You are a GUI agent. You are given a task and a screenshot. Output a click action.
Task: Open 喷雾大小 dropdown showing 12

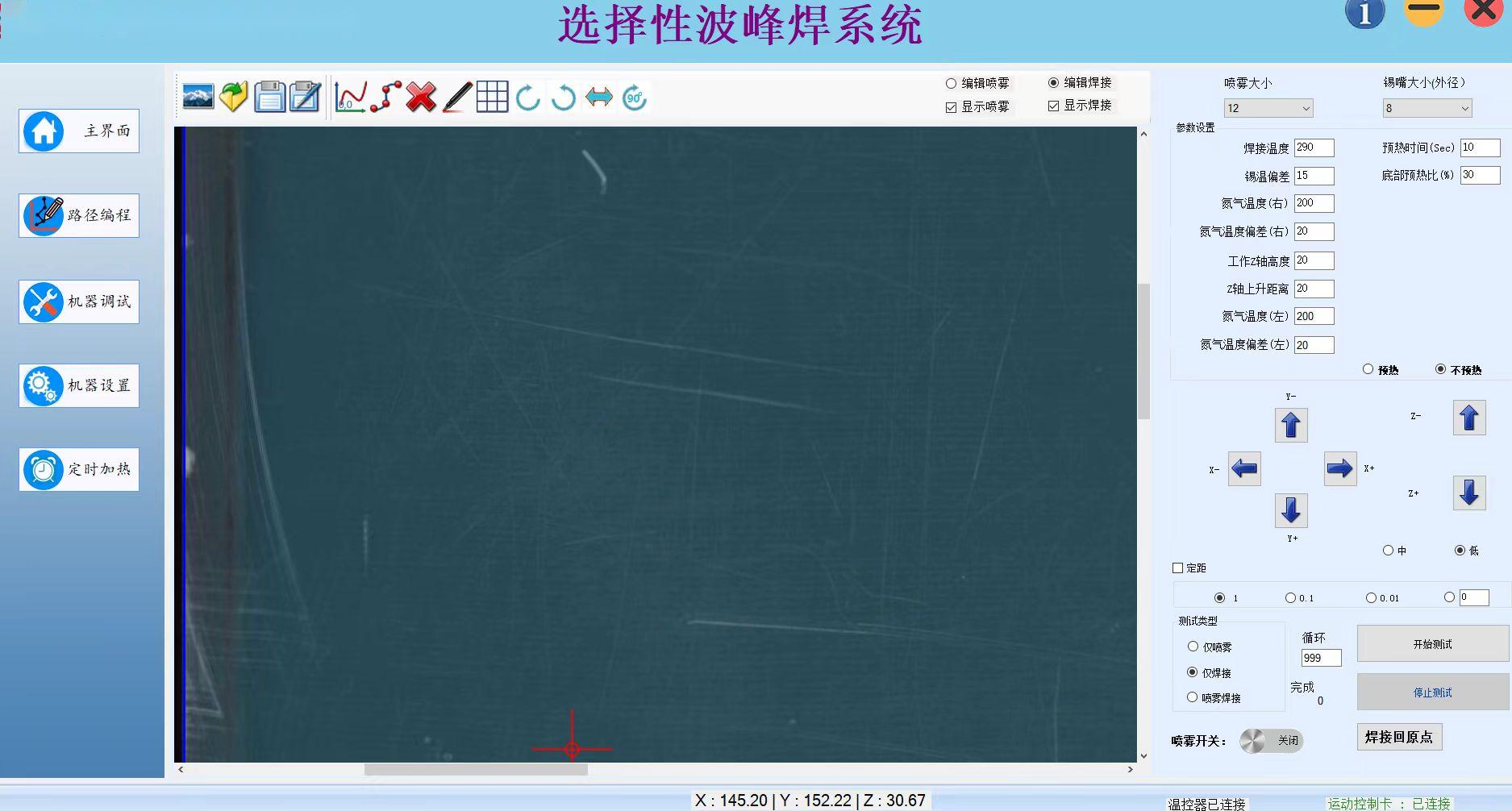[x=1268, y=108]
